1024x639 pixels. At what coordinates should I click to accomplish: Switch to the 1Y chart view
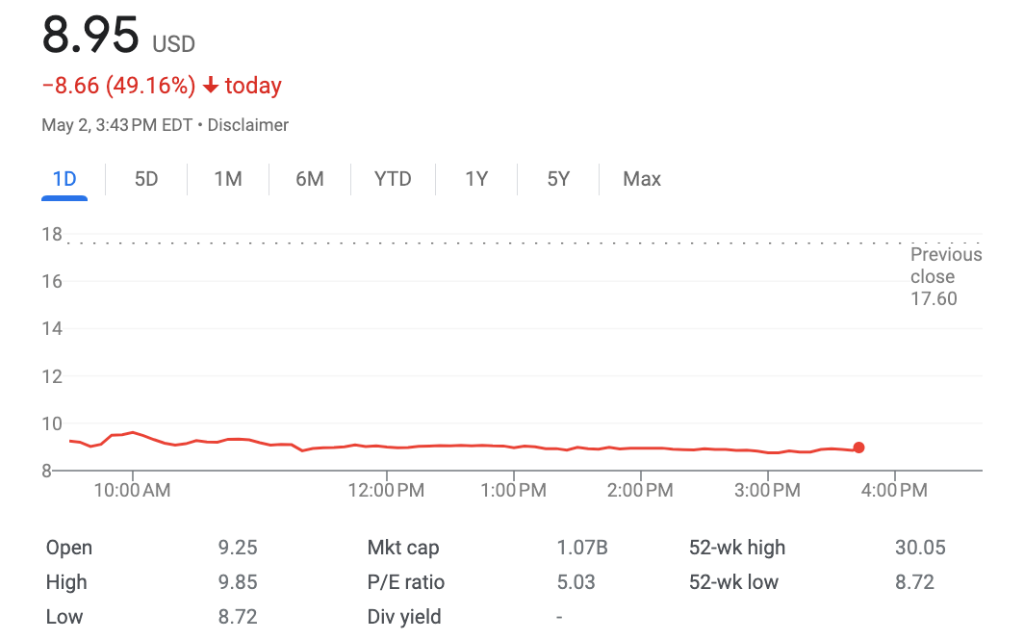pos(476,179)
